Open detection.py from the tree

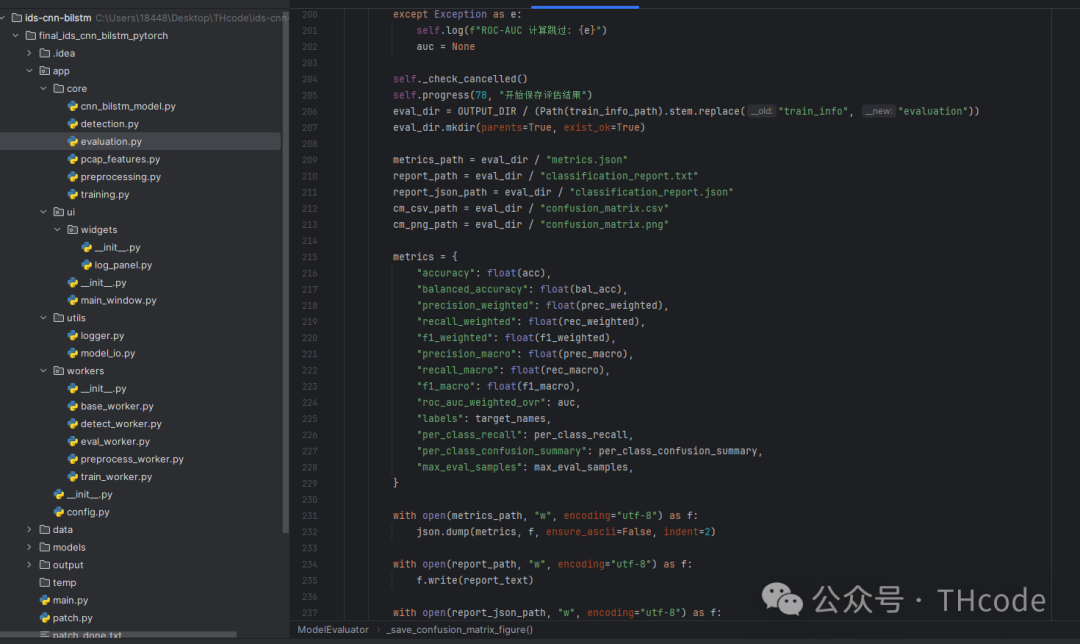110,124
